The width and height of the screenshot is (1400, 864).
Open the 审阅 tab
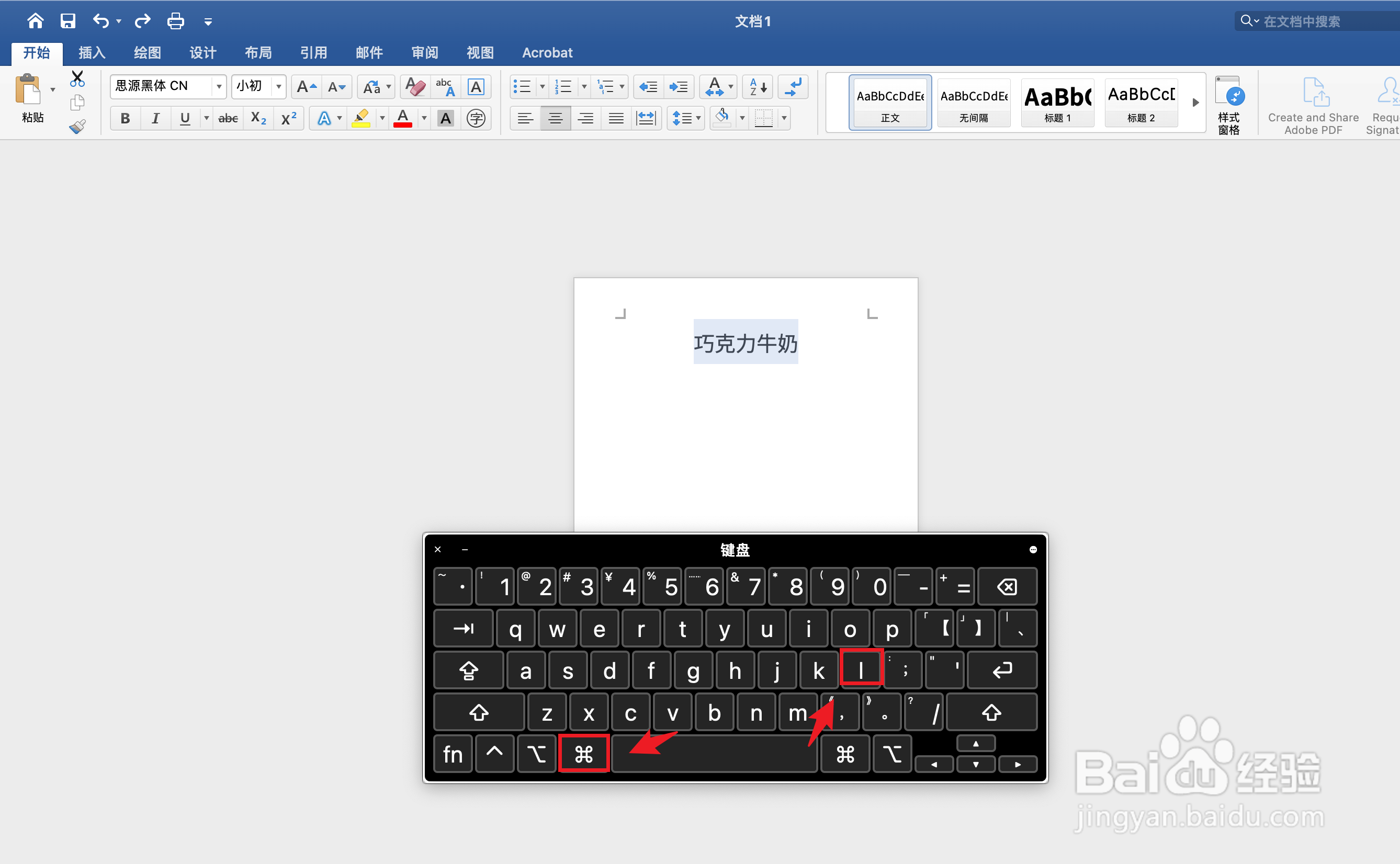(425, 53)
